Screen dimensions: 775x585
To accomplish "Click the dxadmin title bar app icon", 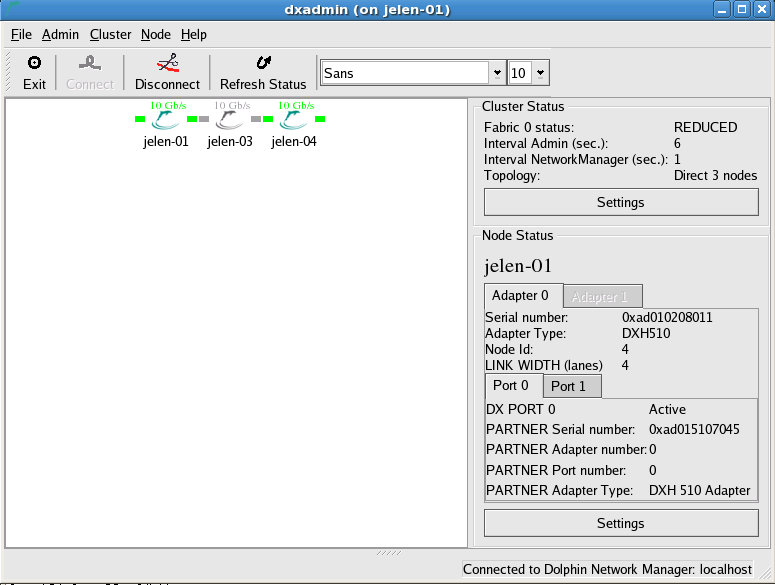I will [x=13, y=8].
